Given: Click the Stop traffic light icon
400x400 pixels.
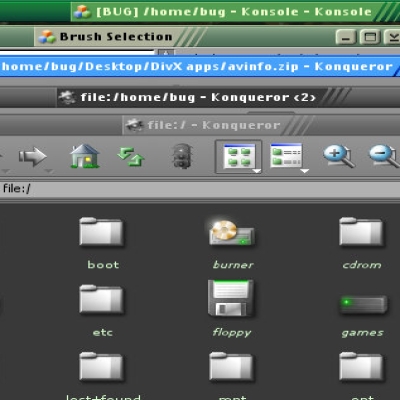Looking at the screenshot, I should [x=182, y=156].
